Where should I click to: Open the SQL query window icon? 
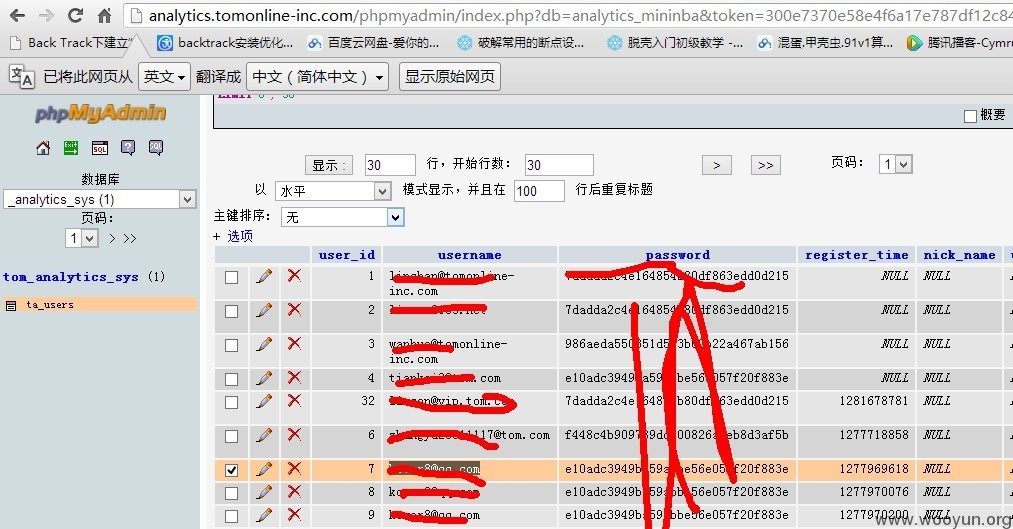click(x=99, y=148)
